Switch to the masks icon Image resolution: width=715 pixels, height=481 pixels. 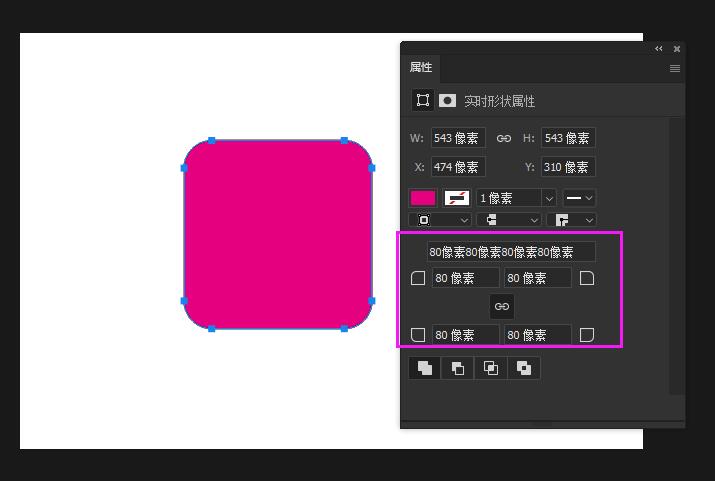click(x=447, y=100)
